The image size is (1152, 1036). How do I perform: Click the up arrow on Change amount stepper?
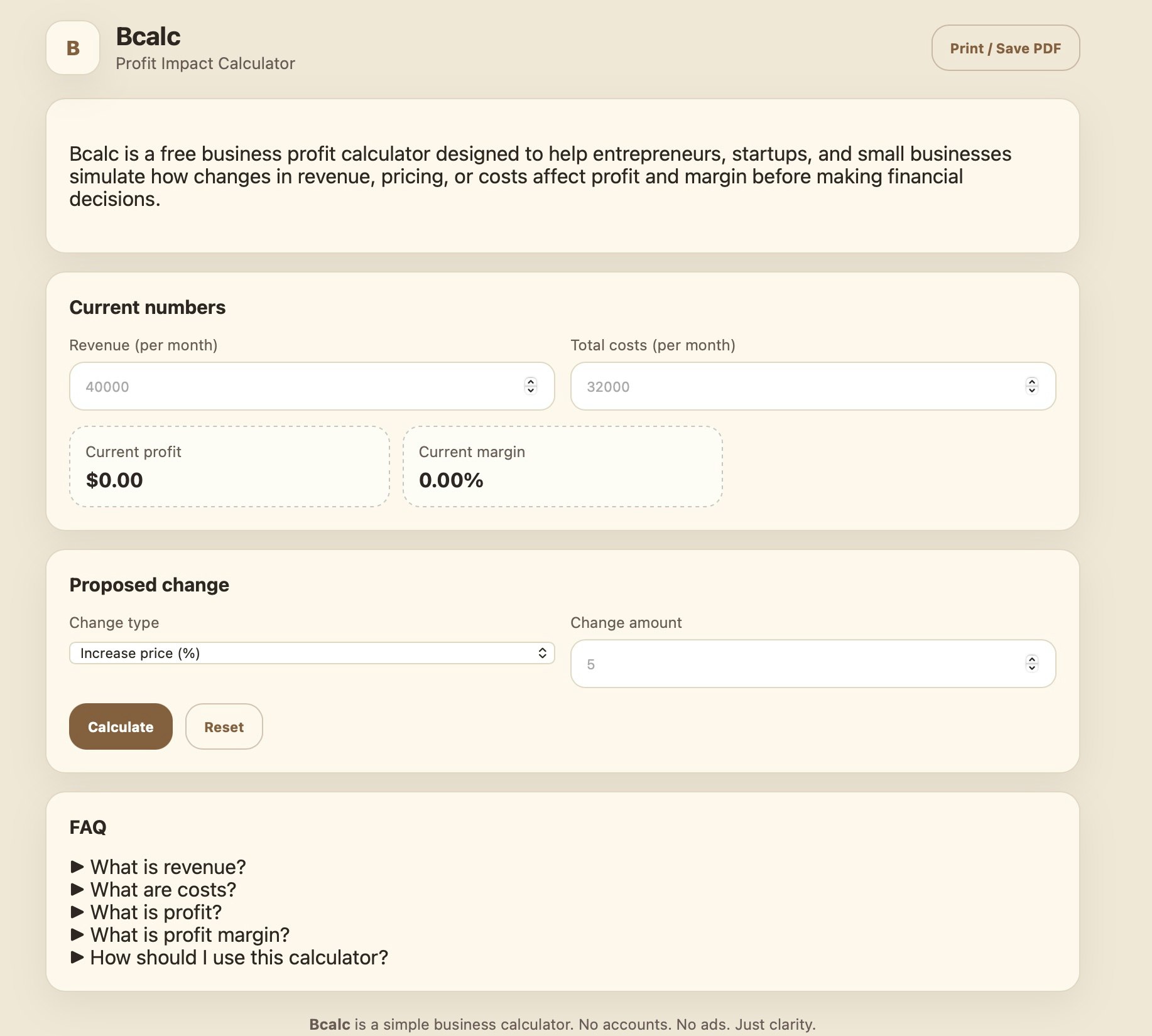[x=1032, y=660]
